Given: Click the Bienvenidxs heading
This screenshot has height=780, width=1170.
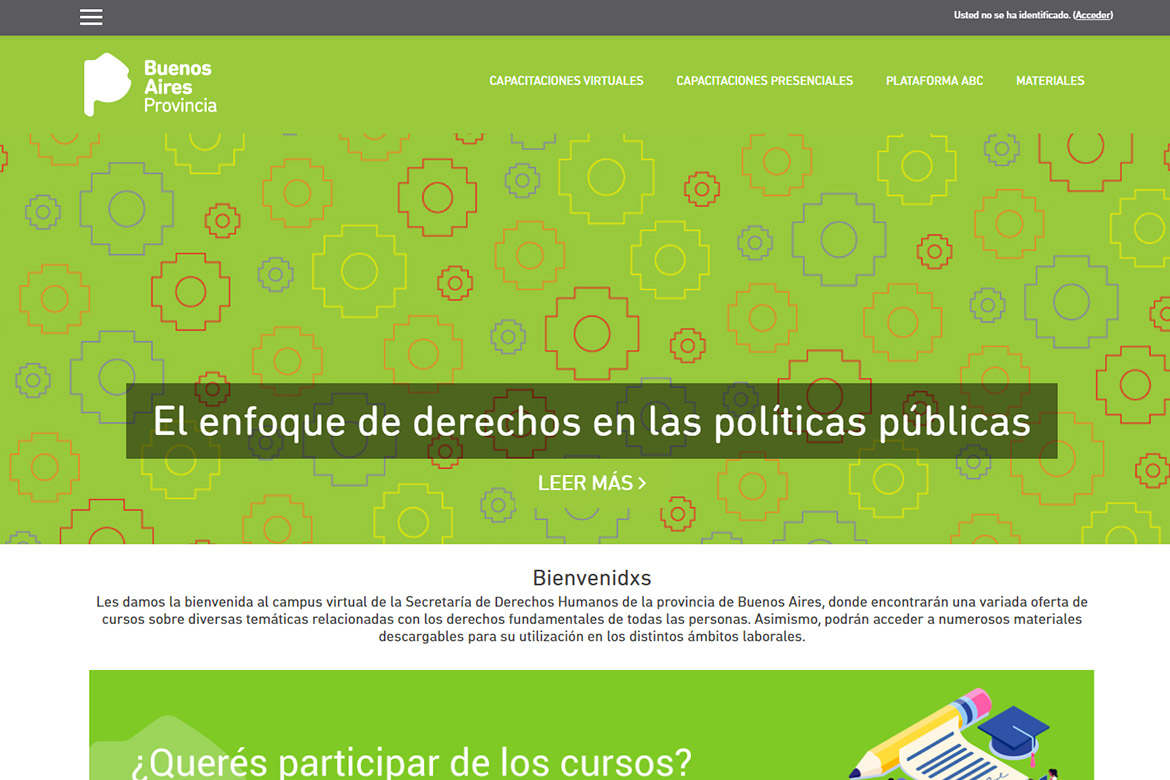Looking at the screenshot, I should pyautogui.click(x=591, y=578).
